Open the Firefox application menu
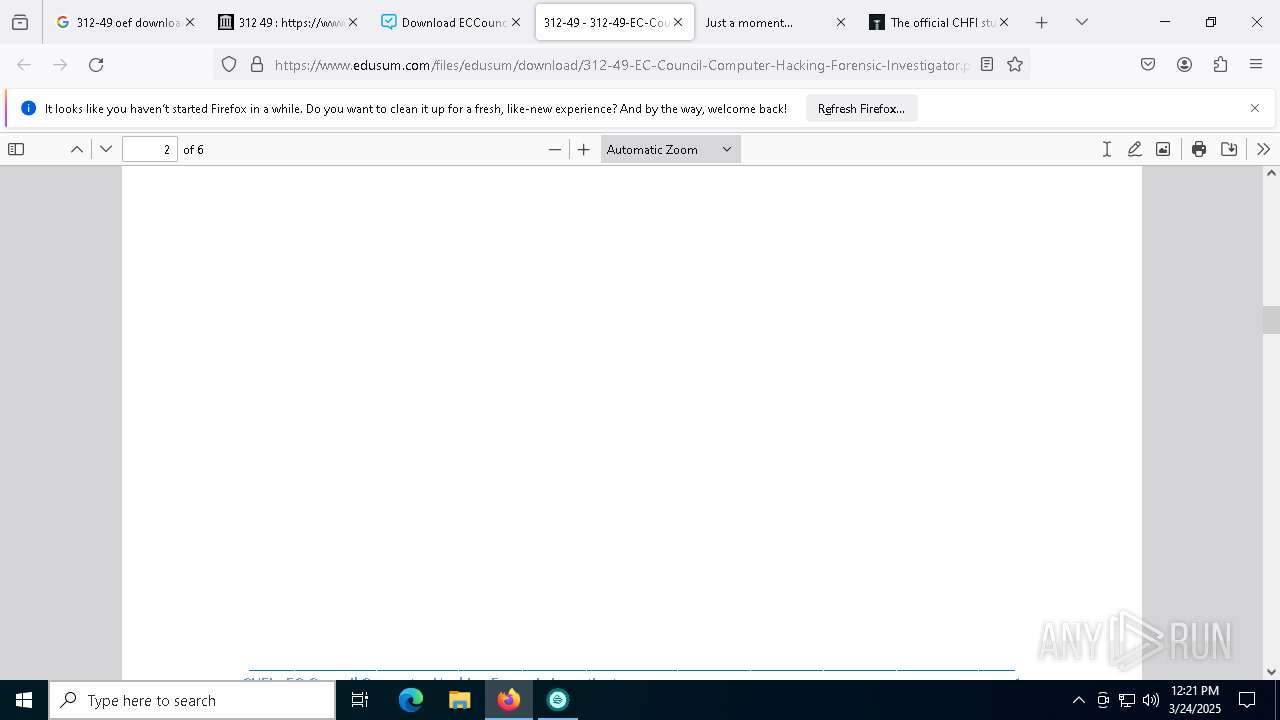The width and height of the screenshot is (1280, 720). coord(1256,65)
